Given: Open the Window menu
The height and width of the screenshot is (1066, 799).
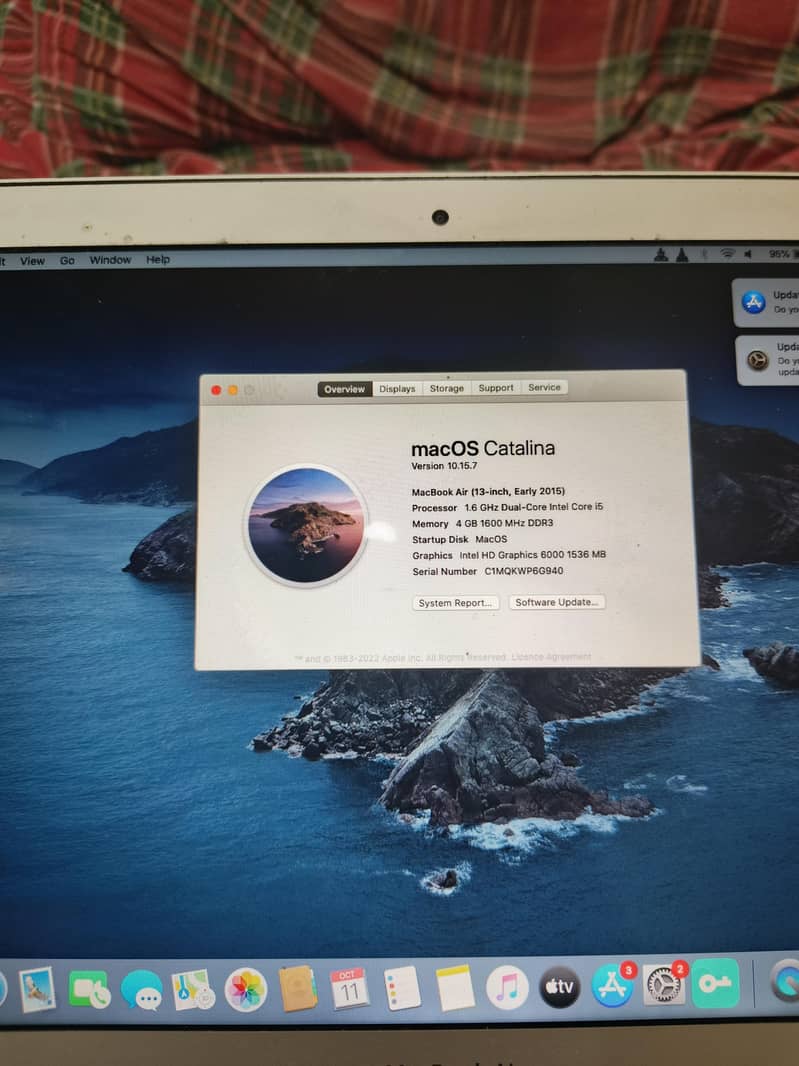Looking at the screenshot, I should [110, 260].
